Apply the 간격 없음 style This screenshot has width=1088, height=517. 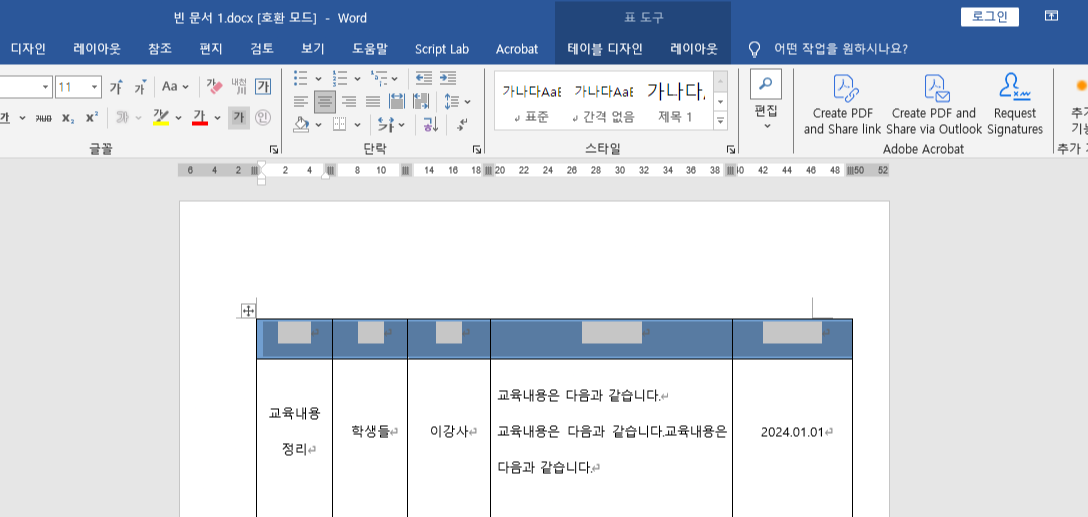[604, 101]
